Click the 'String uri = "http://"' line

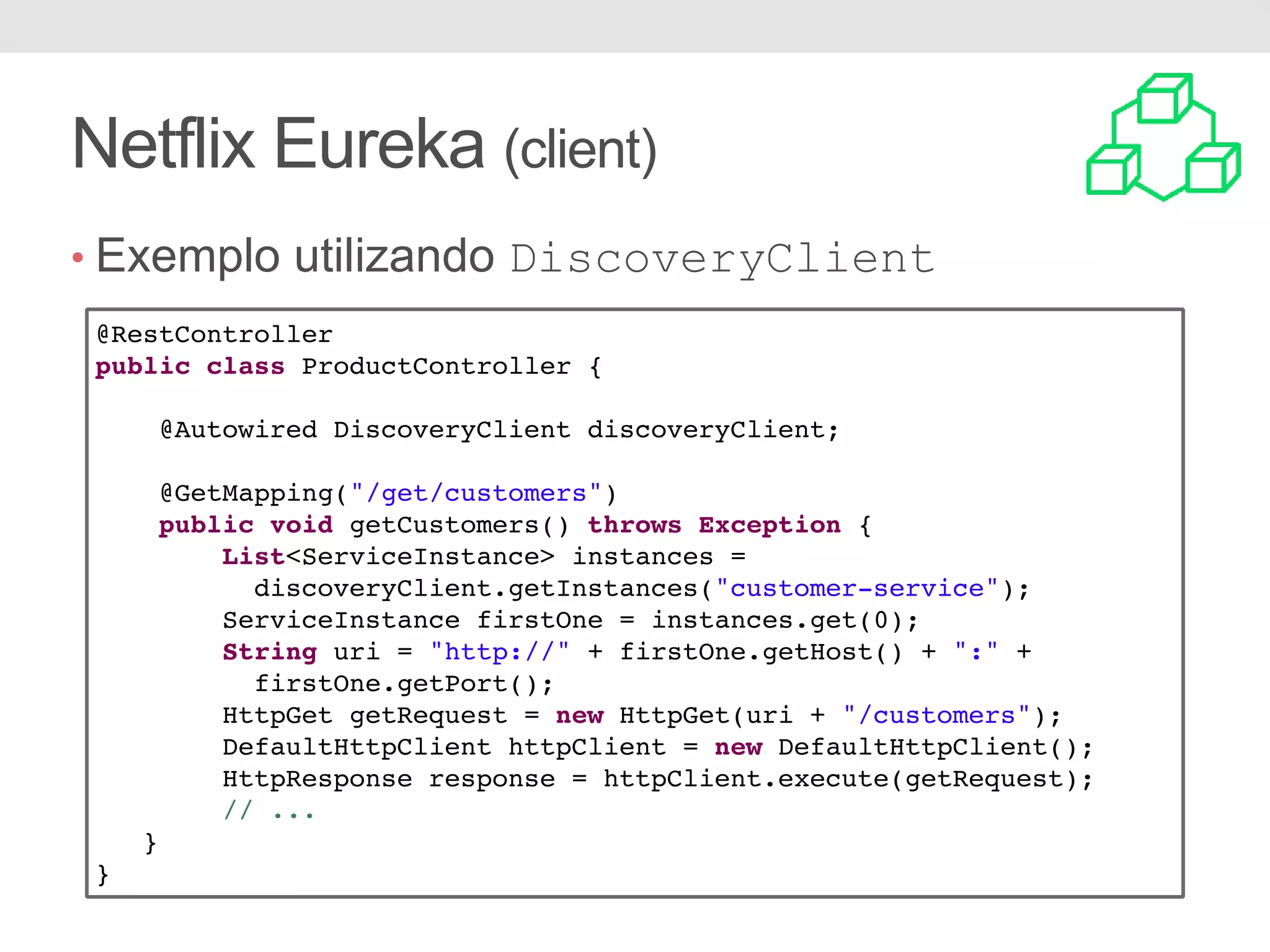tap(627, 652)
